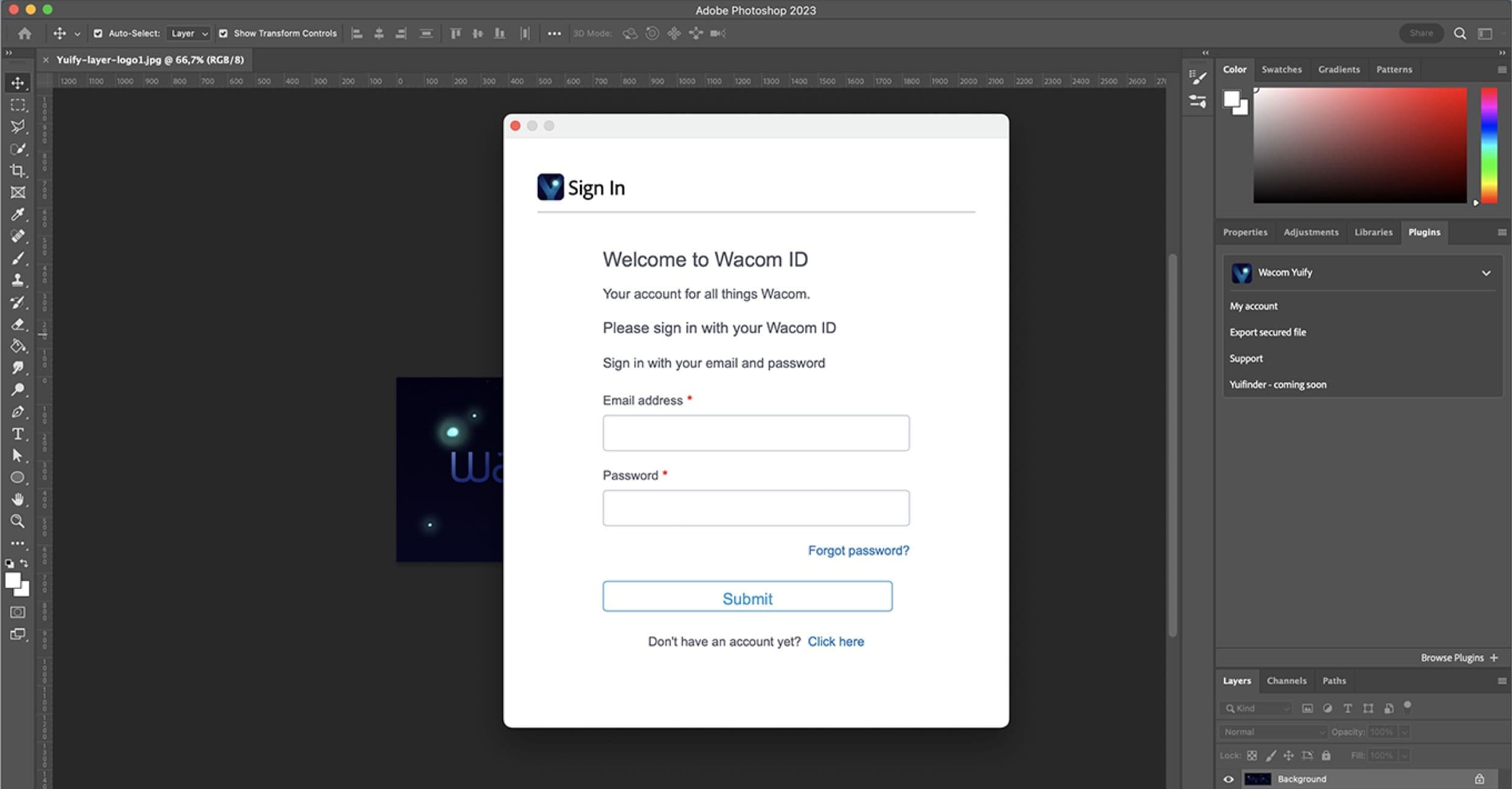Toggle Lock position in Layers panel
The image size is (1512, 789).
click(1288, 756)
